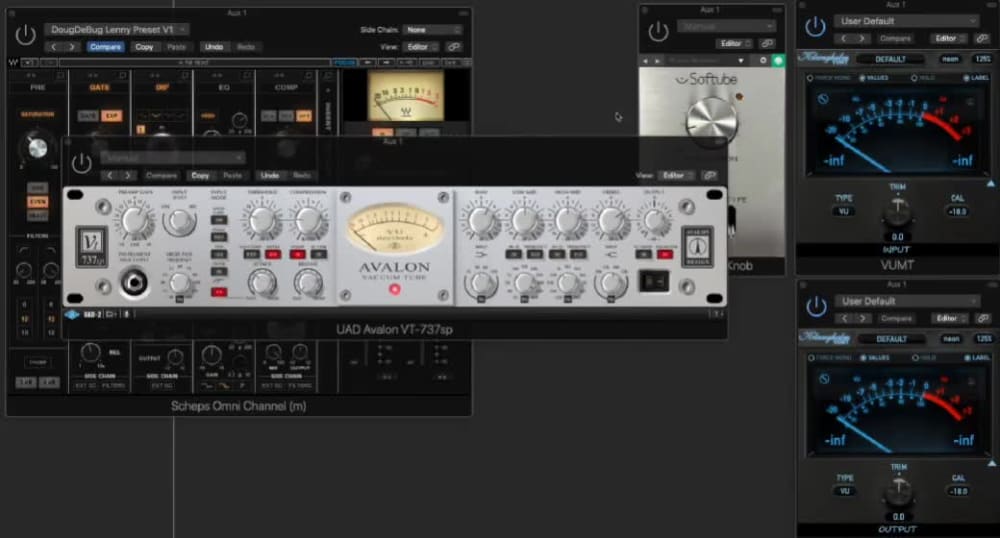
Task: Click Undo button in Scheps Omni Channel
Action: (214, 47)
